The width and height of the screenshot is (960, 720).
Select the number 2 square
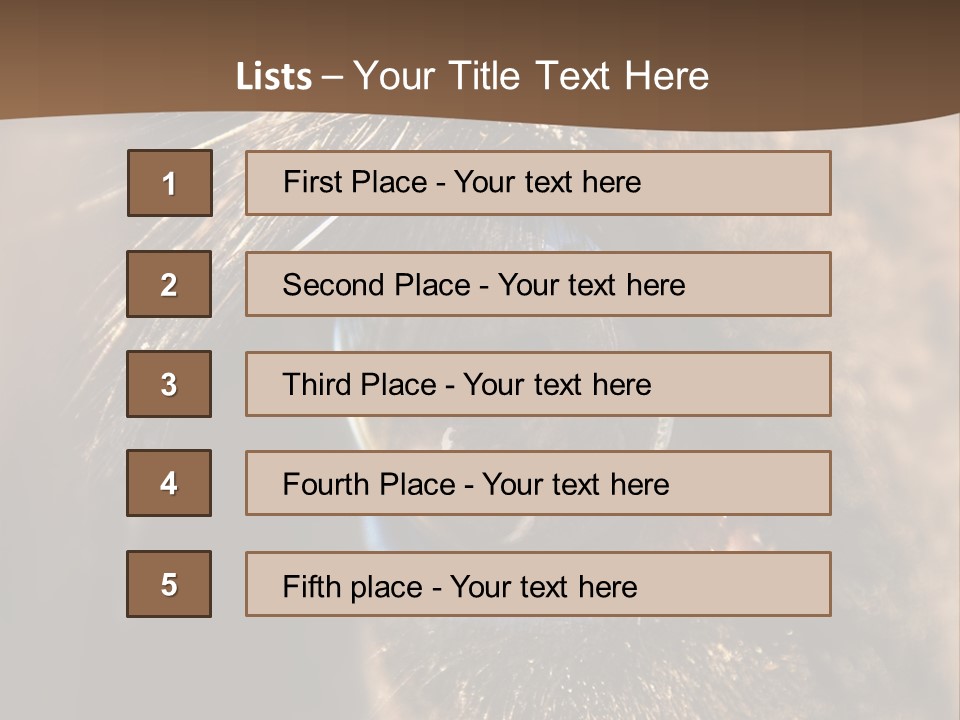[x=169, y=284]
